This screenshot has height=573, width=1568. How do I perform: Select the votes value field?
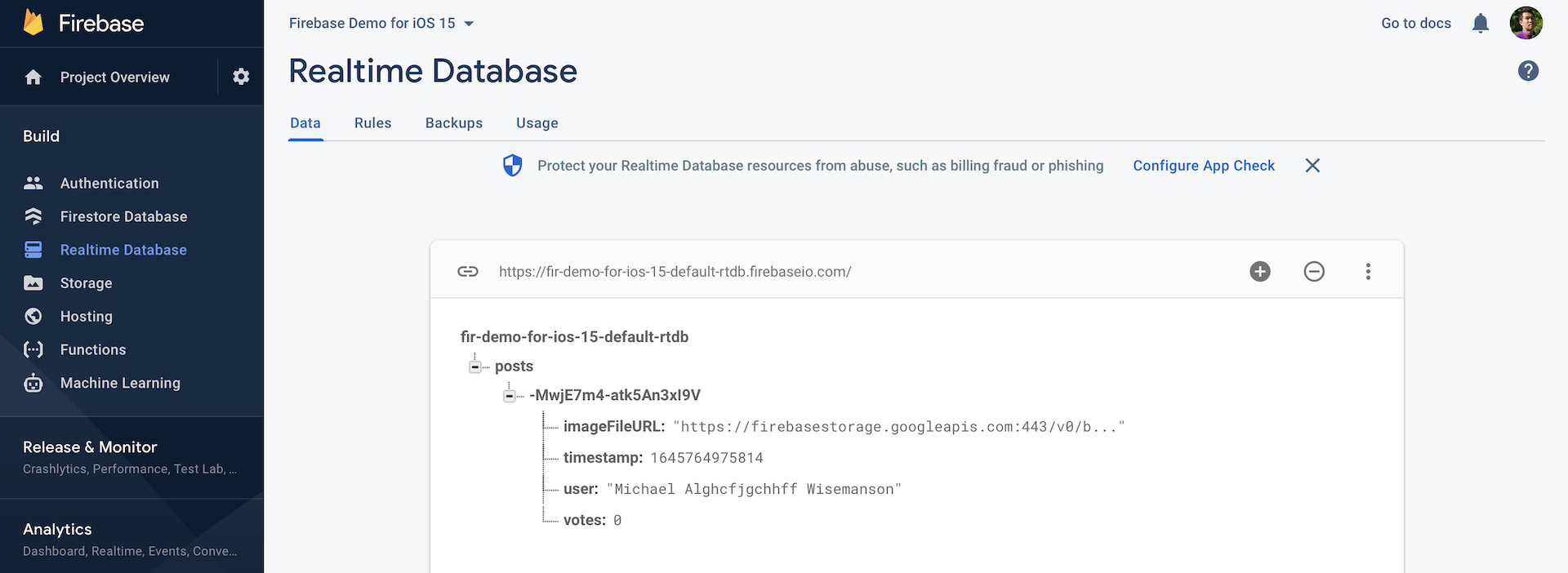tap(617, 521)
